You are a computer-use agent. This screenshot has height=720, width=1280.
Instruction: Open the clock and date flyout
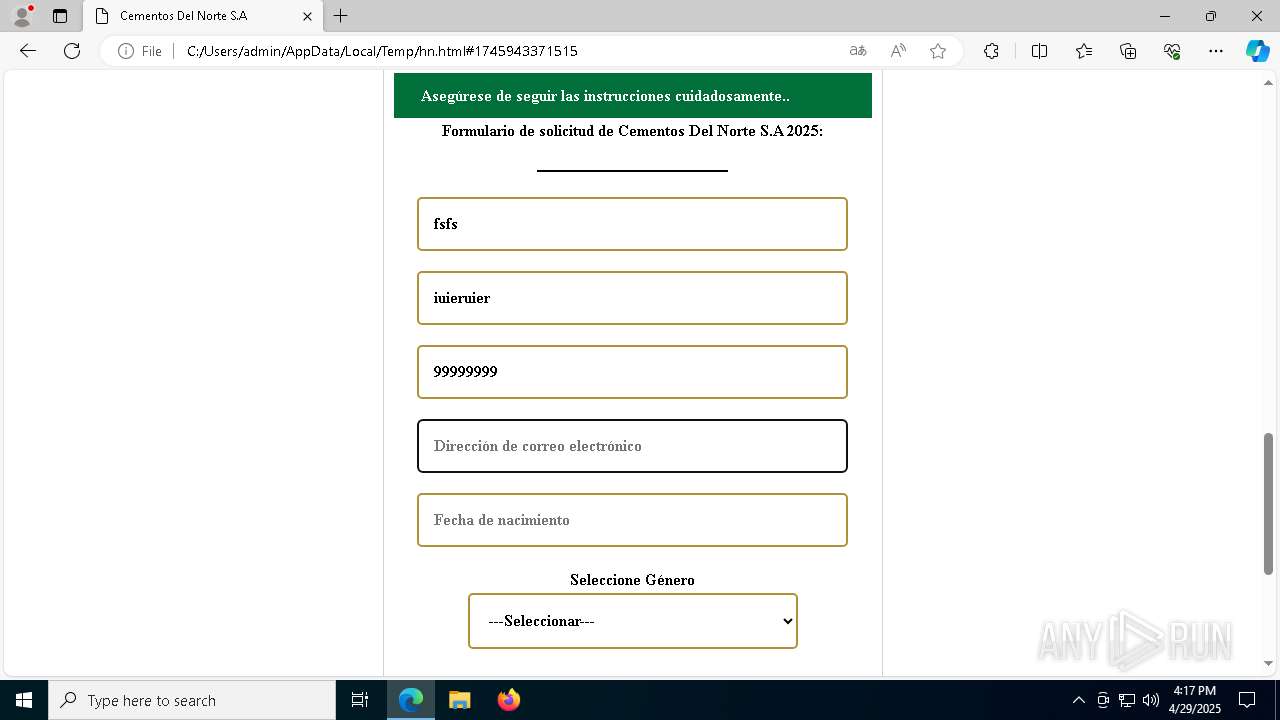click(1195, 700)
